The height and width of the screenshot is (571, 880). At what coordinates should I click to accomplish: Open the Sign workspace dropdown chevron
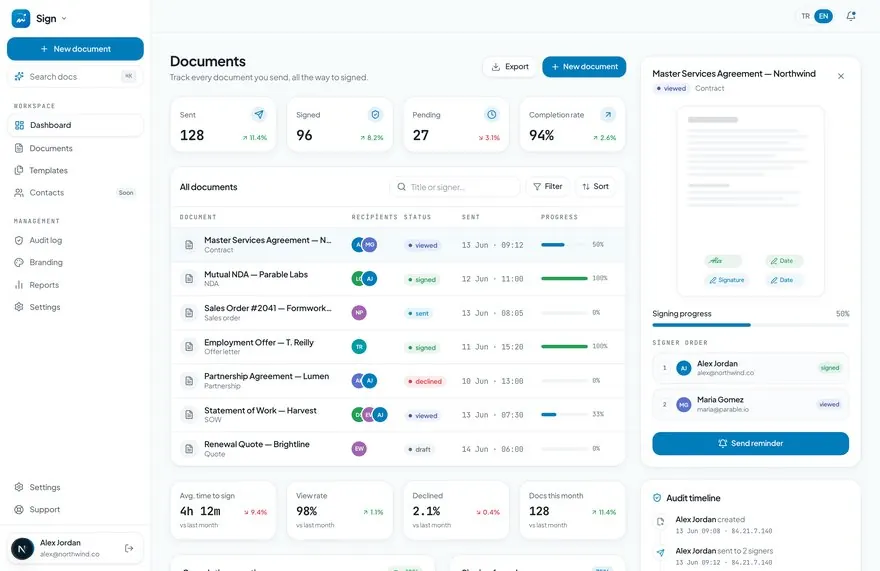[x=64, y=19]
